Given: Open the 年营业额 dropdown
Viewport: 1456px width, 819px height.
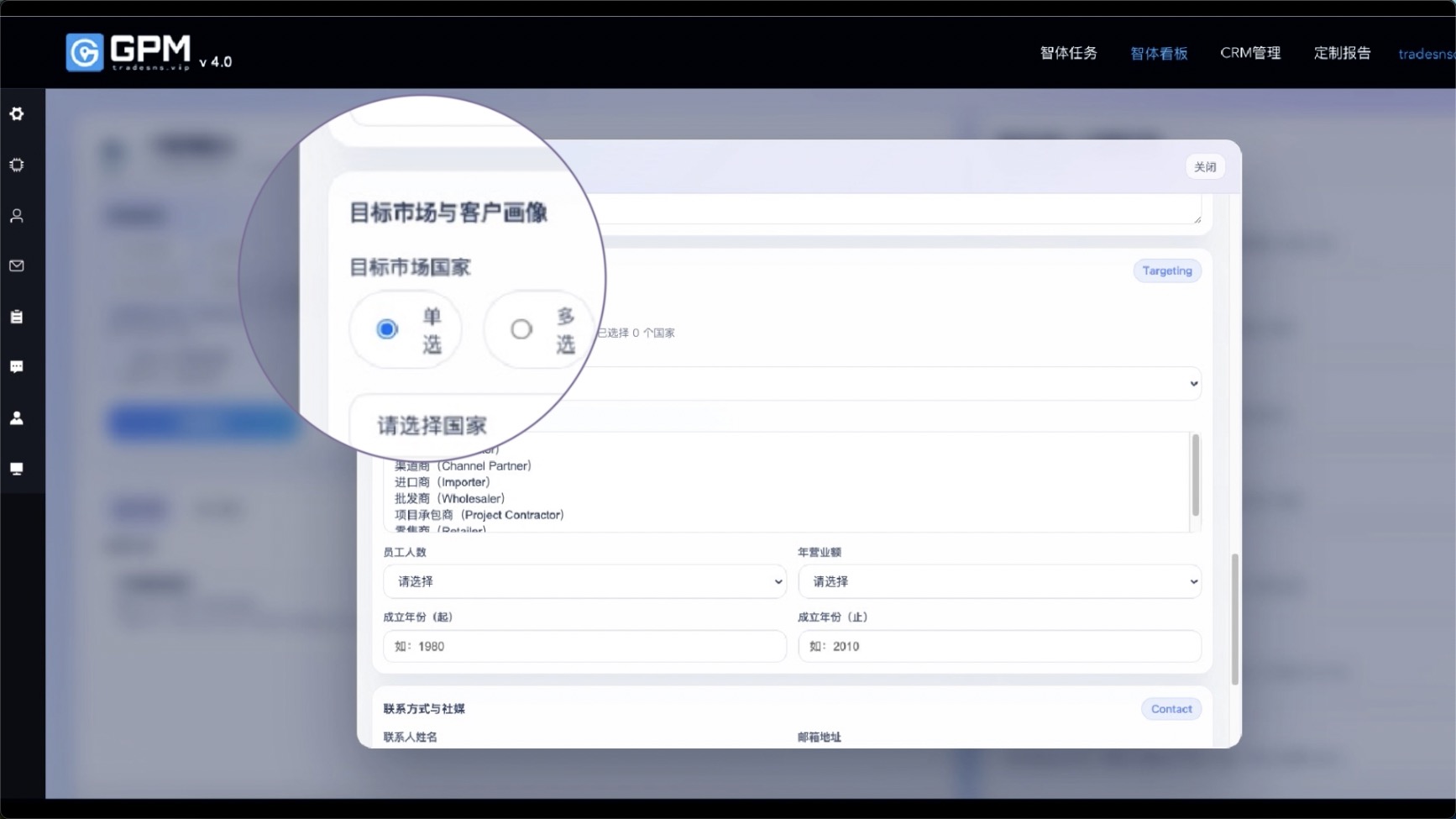Looking at the screenshot, I should [999, 581].
